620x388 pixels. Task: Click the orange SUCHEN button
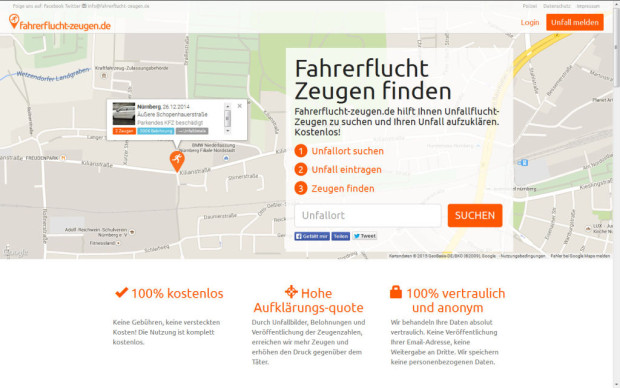click(475, 216)
